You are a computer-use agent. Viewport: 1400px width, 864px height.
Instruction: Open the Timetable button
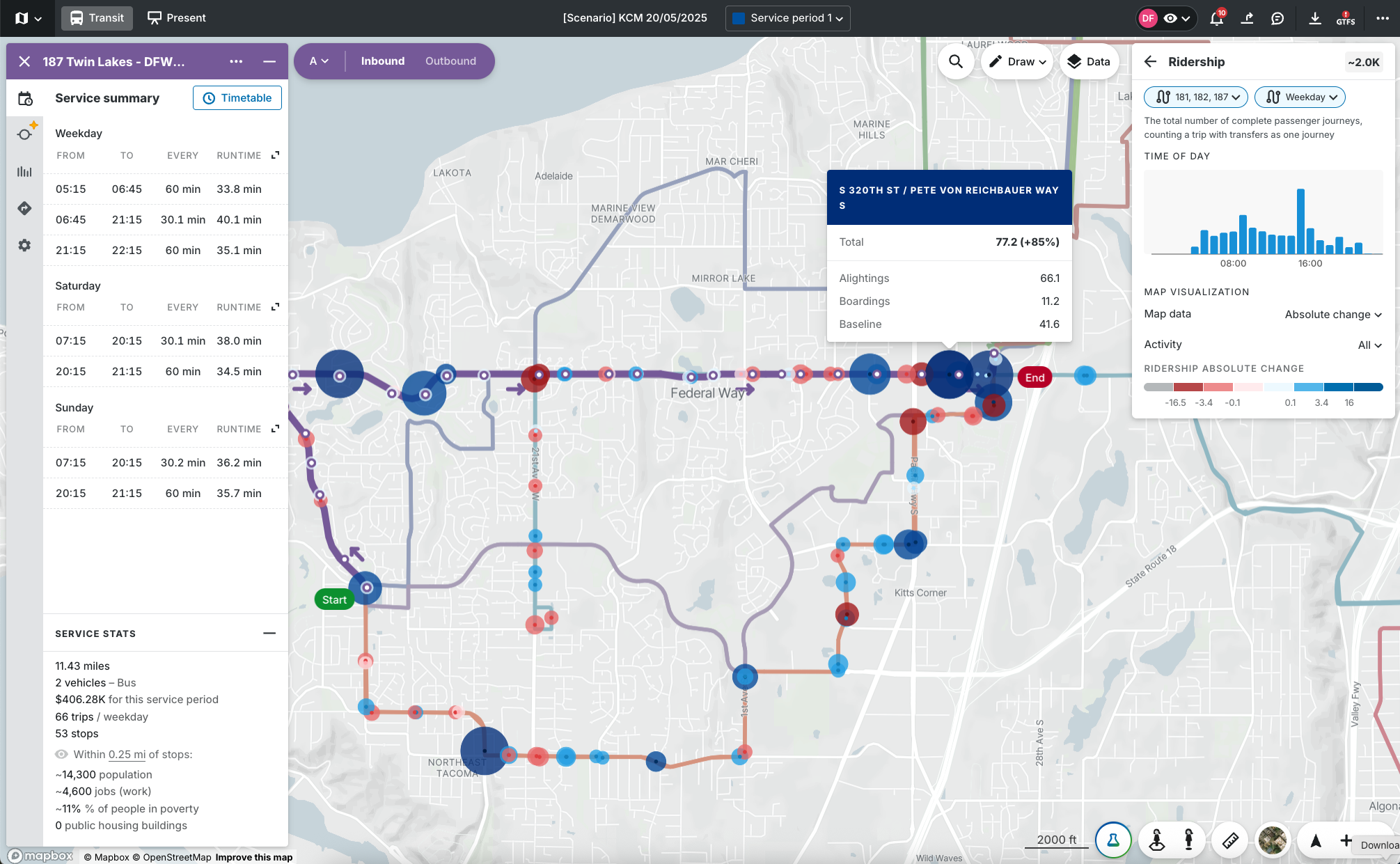(237, 98)
